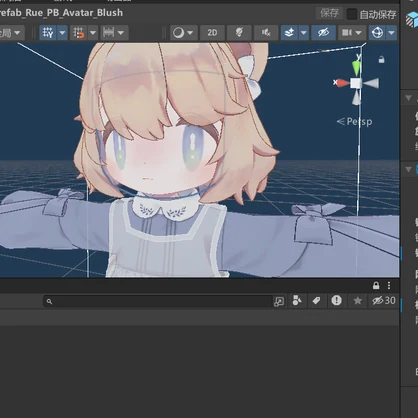Toggle scene effects (skybox/fog) icon
This screenshot has height=418, width=418.
pyautogui.click(x=289, y=33)
